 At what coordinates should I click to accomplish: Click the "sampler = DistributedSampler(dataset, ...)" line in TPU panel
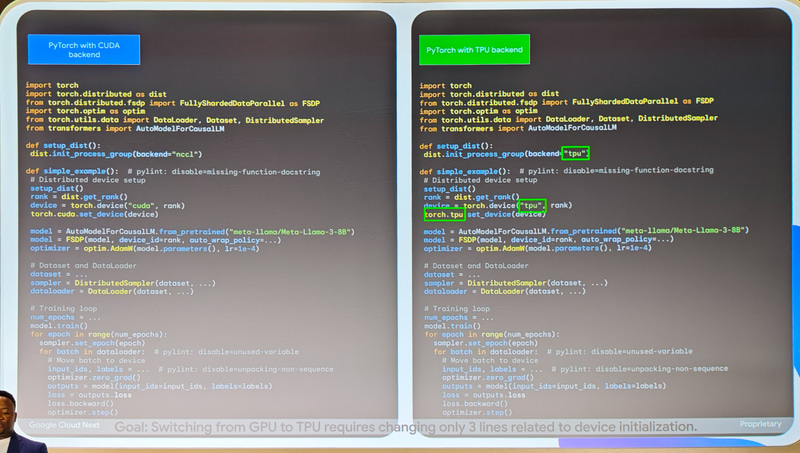pyautogui.click(x=516, y=283)
